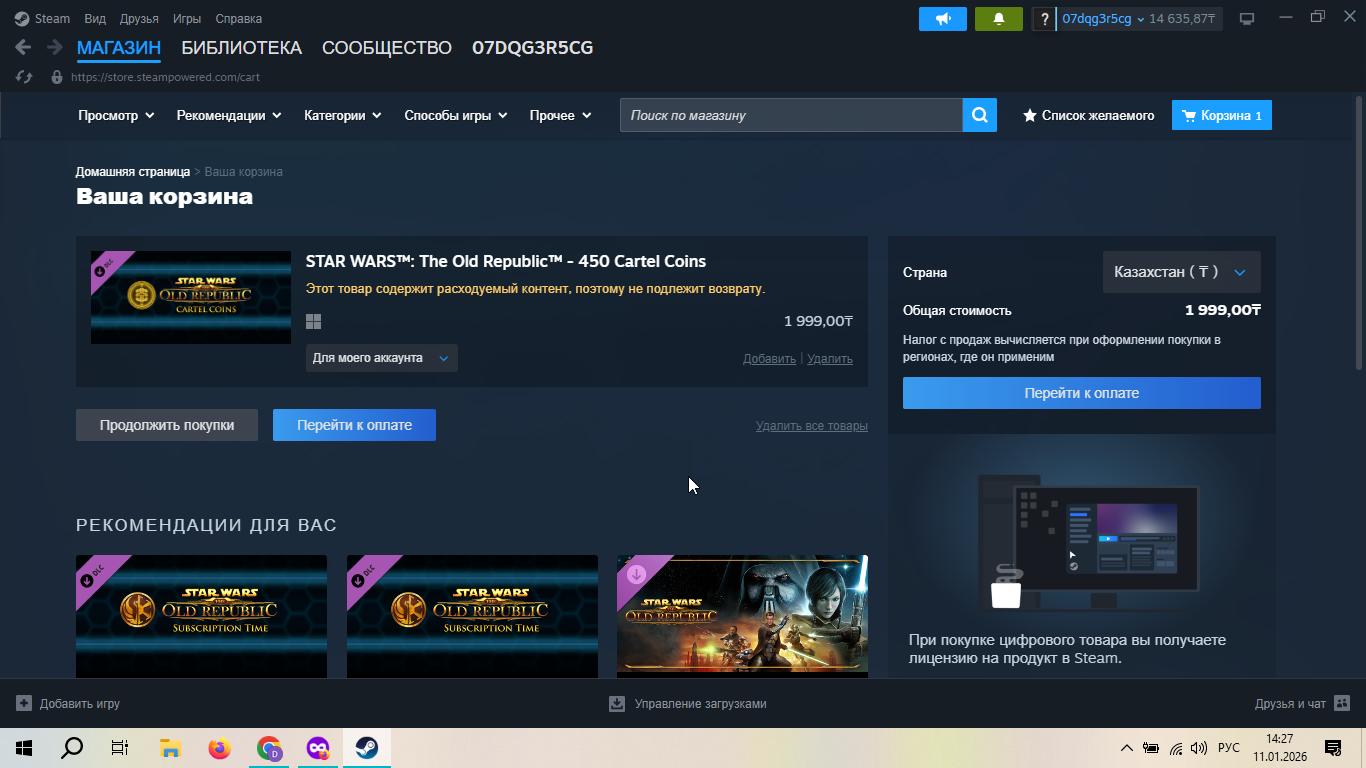Screen dimensions: 1366x768
Task: Click the Windows platform icon on cart item
Action: pyautogui.click(x=314, y=321)
